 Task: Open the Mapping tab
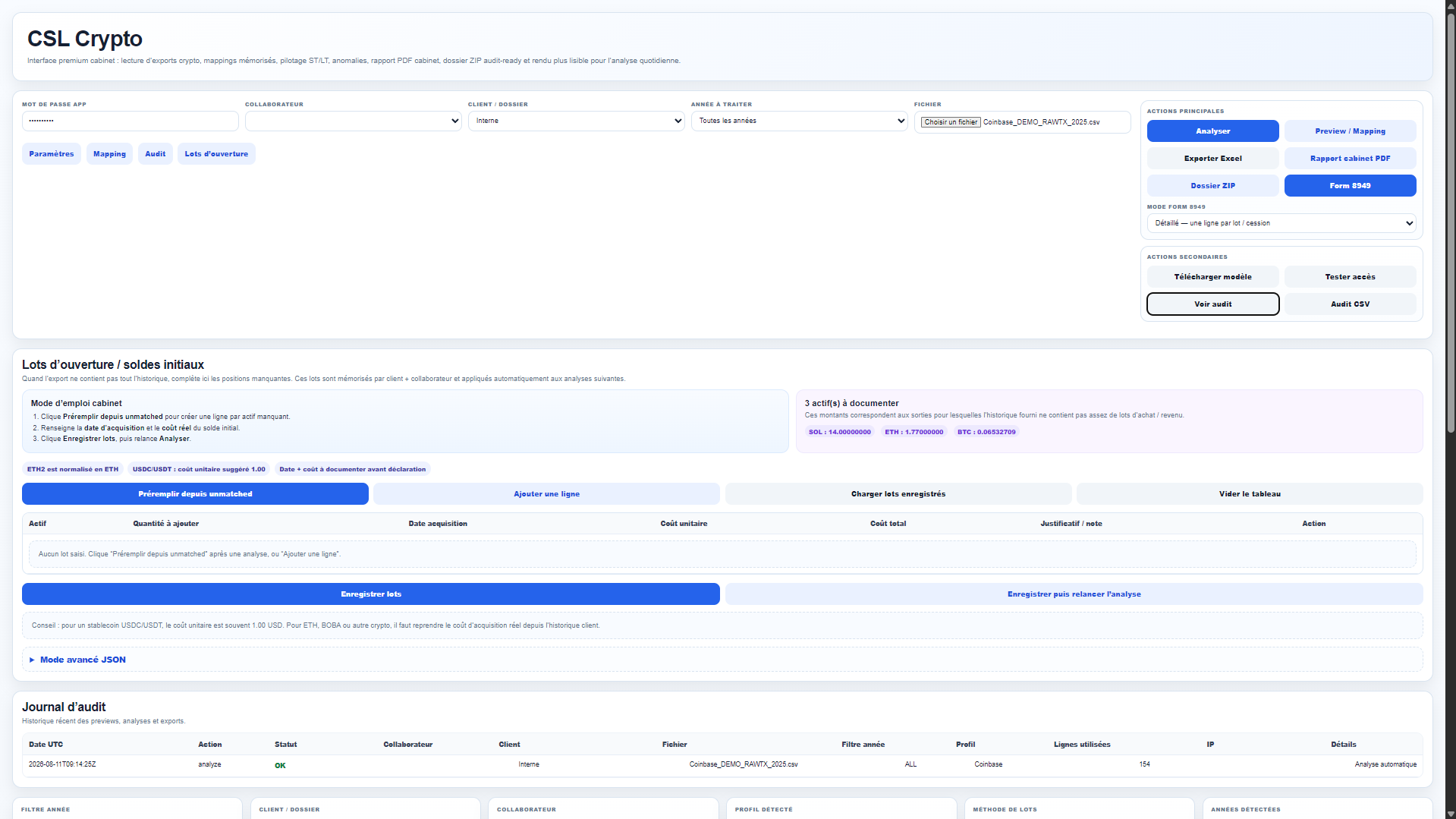tap(109, 154)
